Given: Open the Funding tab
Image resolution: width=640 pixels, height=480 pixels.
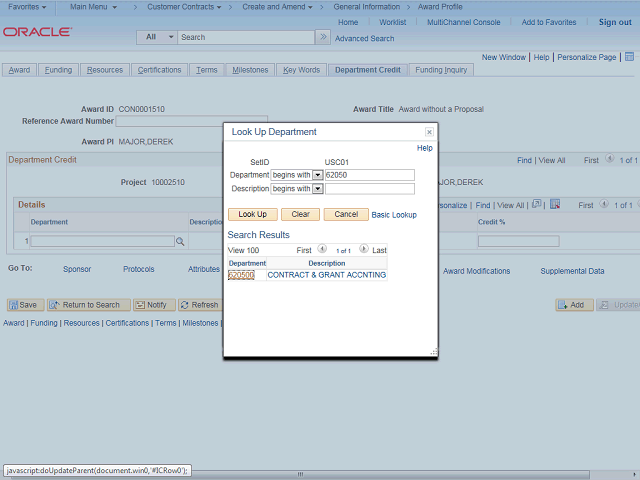Looking at the screenshot, I should [58, 70].
